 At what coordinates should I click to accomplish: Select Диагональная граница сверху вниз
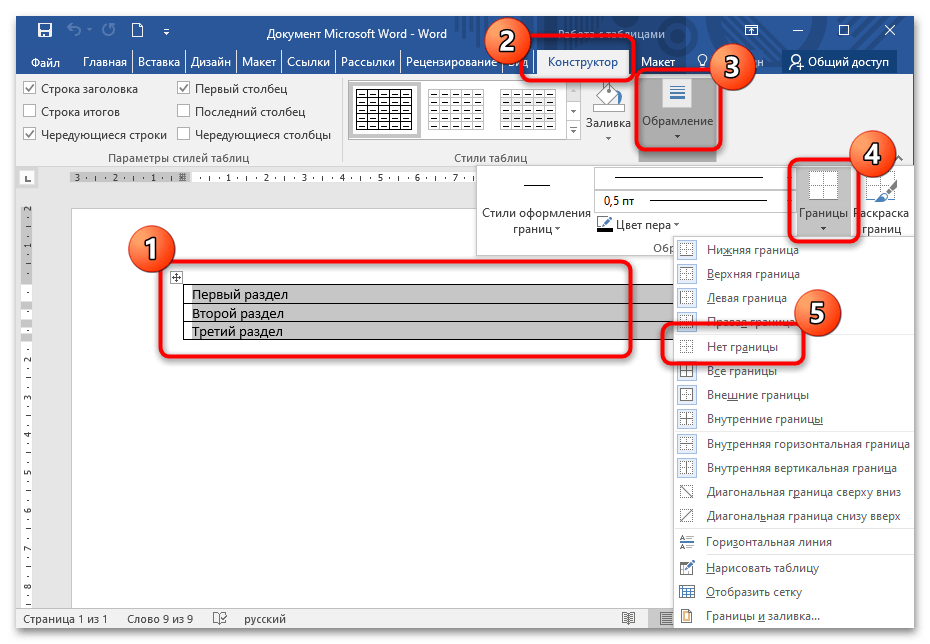[x=794, y=492]
